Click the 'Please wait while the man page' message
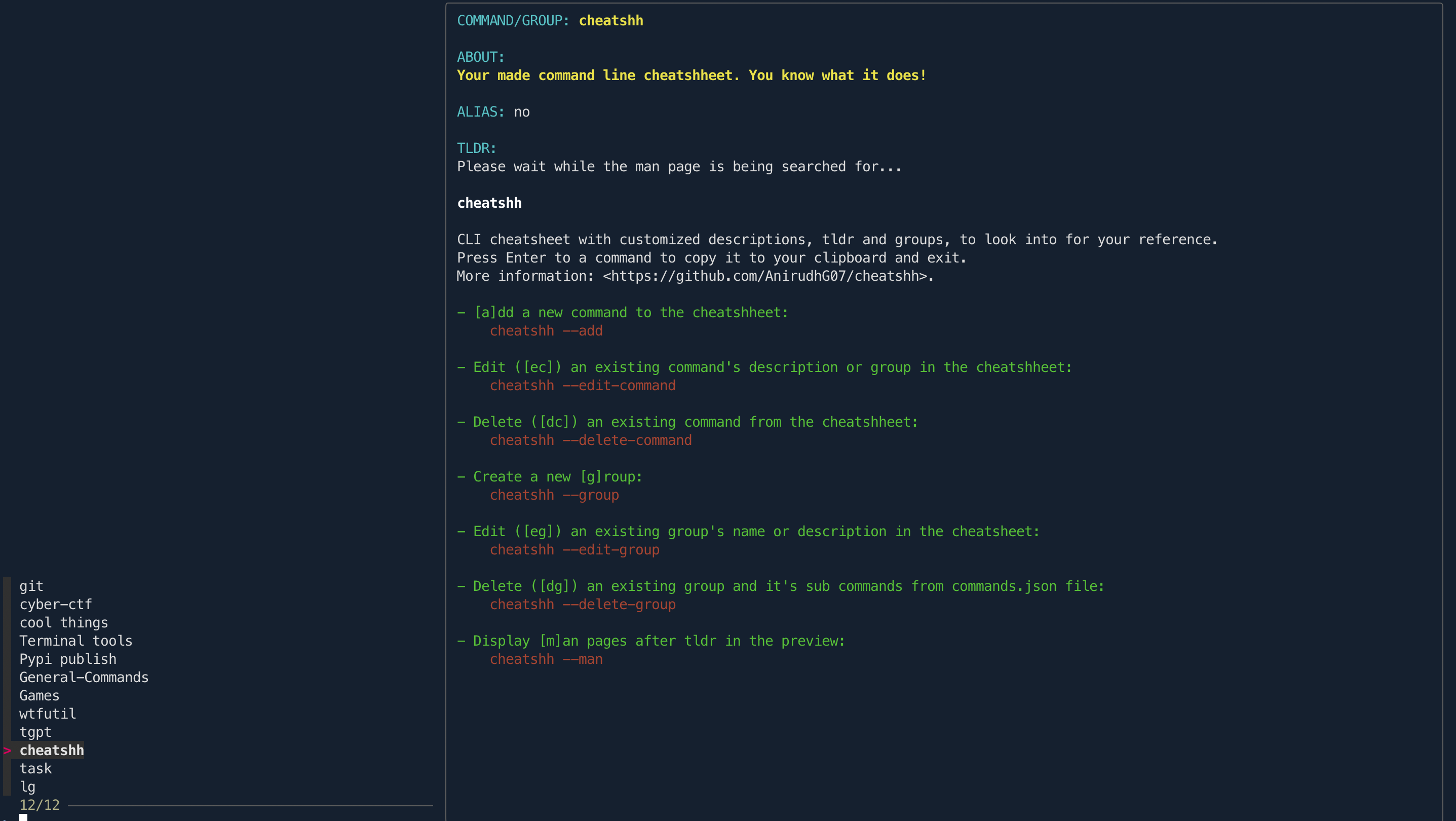 pyautogui.click(x=679, y=167)
